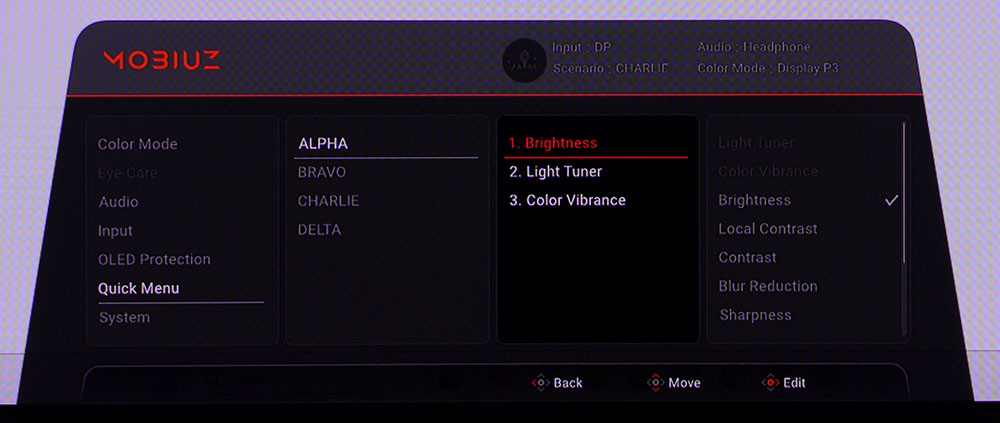Go to the Input menu item
This screenshot has height=423, width=1000.
pos(116,231)
